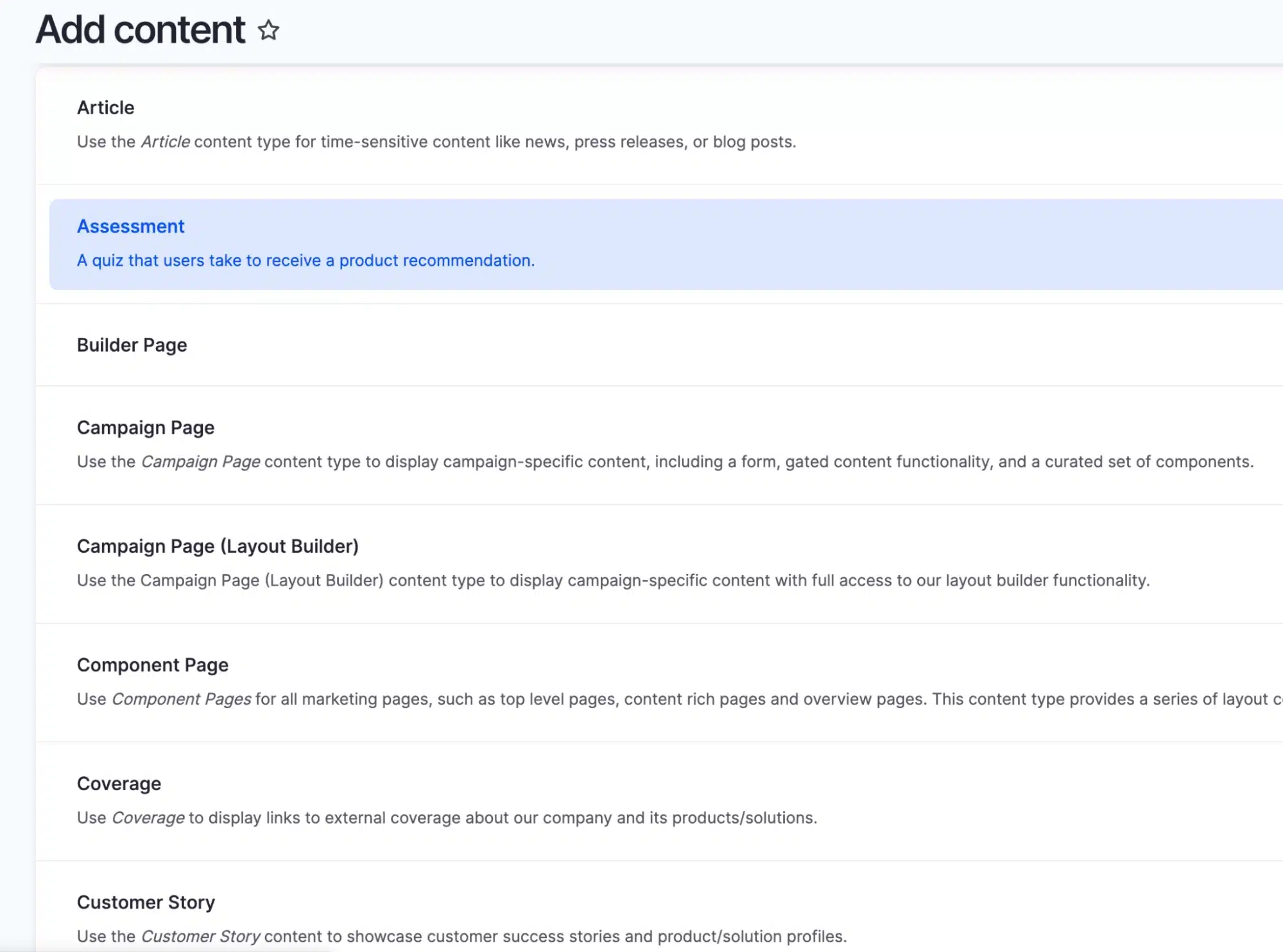Click the Coverage external links description
Image resolution: width=1283 pixels, height=952 pixels.
coord(447,818)
